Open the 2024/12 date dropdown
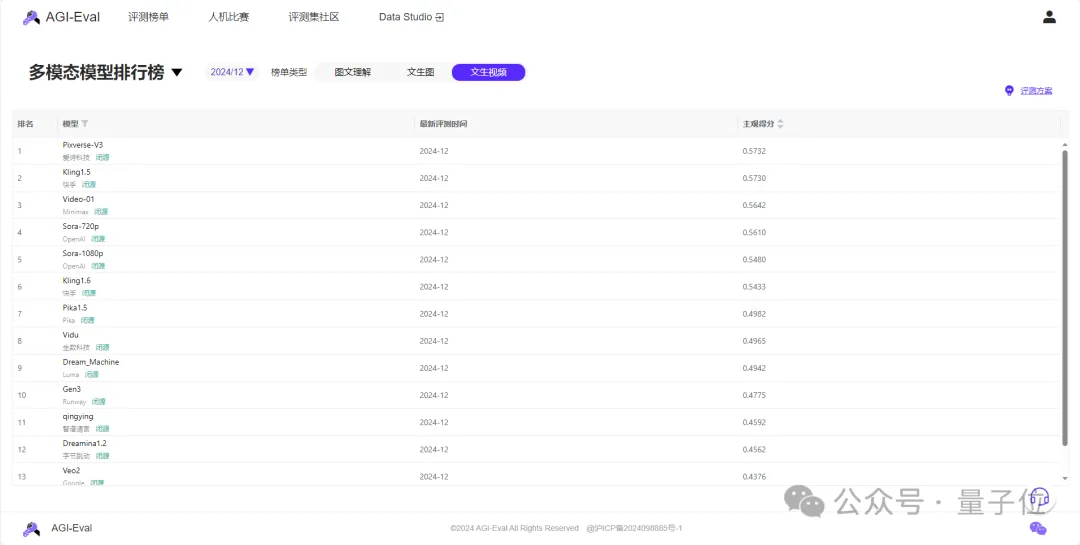The image size is (1080, 545). [232, 72]
